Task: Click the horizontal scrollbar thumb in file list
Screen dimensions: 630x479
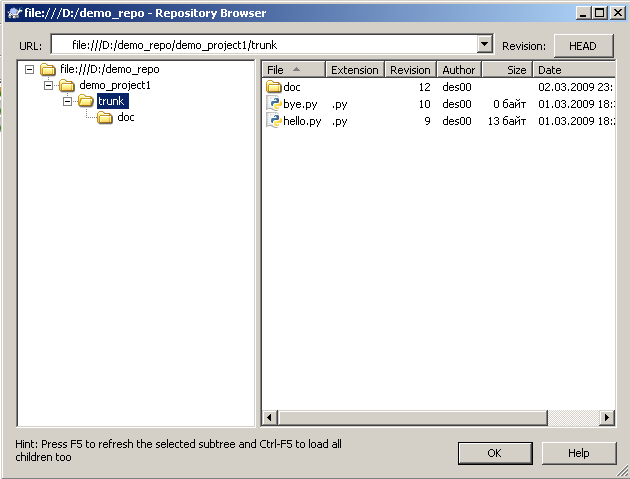Action: (412, 418)
